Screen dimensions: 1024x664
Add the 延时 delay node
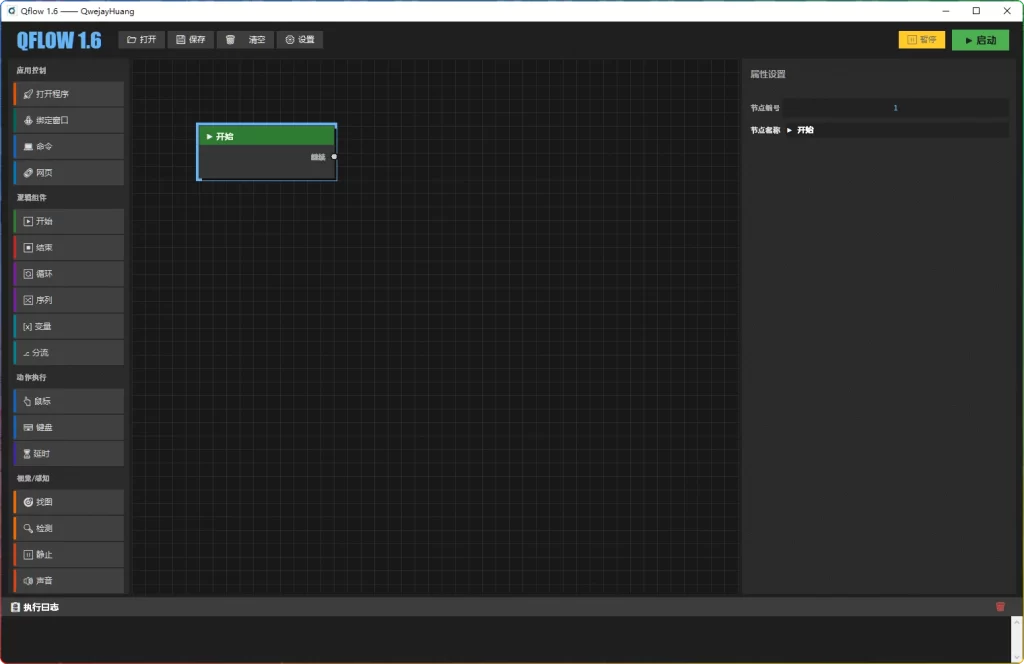tap(69, 453)
